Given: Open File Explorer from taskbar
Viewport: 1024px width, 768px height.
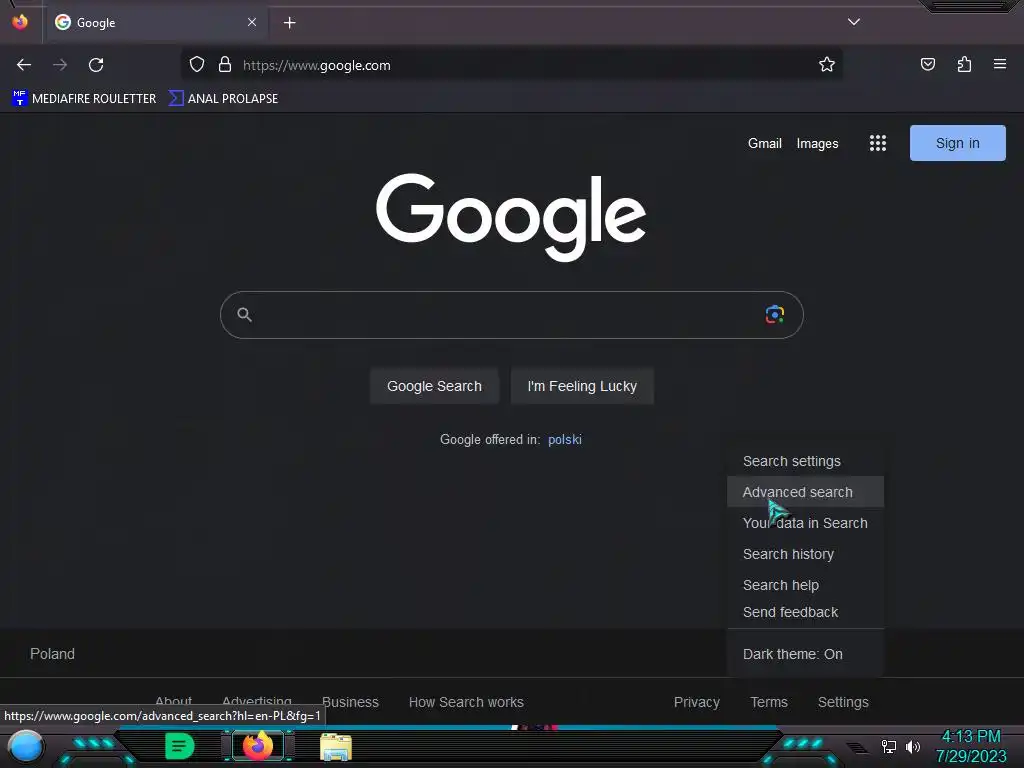Looking at the screenshot, I should point(336,747).
